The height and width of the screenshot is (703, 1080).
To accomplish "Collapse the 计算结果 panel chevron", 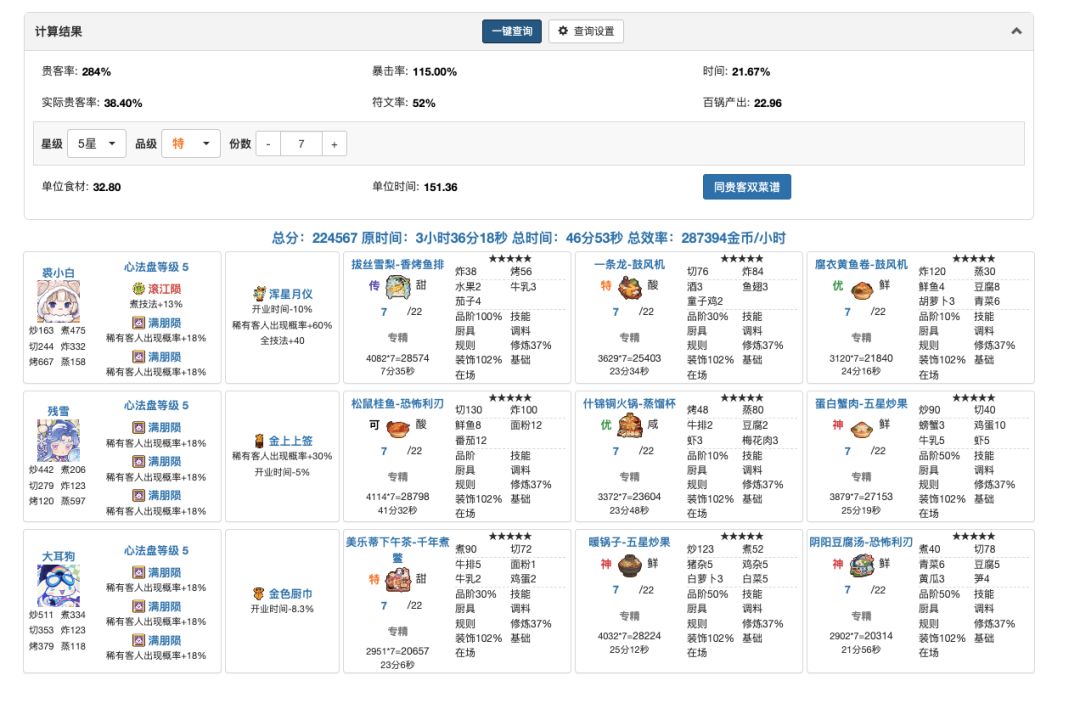I will point(1016,31).
